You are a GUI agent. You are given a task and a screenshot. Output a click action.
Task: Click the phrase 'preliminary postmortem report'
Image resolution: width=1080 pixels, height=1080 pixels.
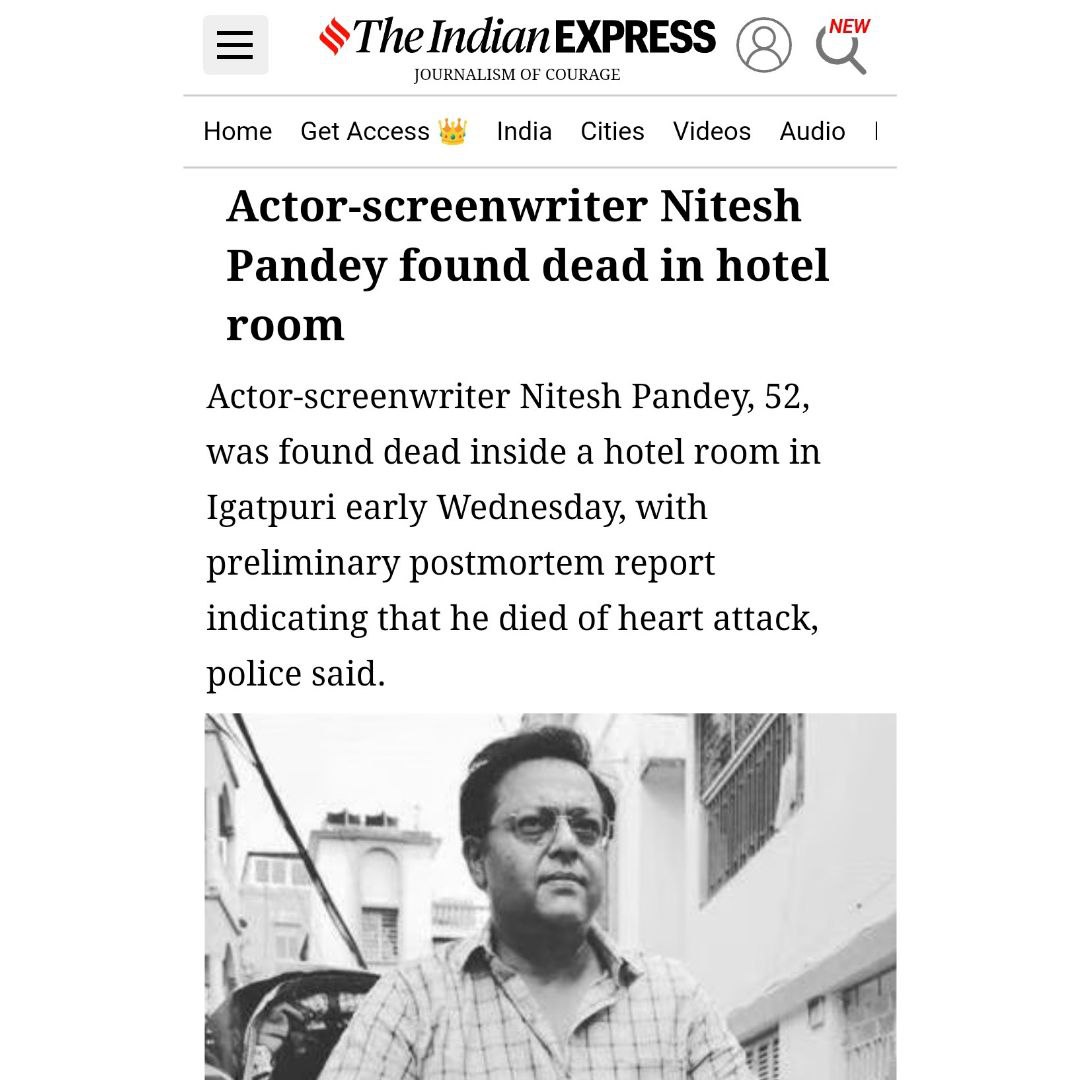click(x=460, y=563)
